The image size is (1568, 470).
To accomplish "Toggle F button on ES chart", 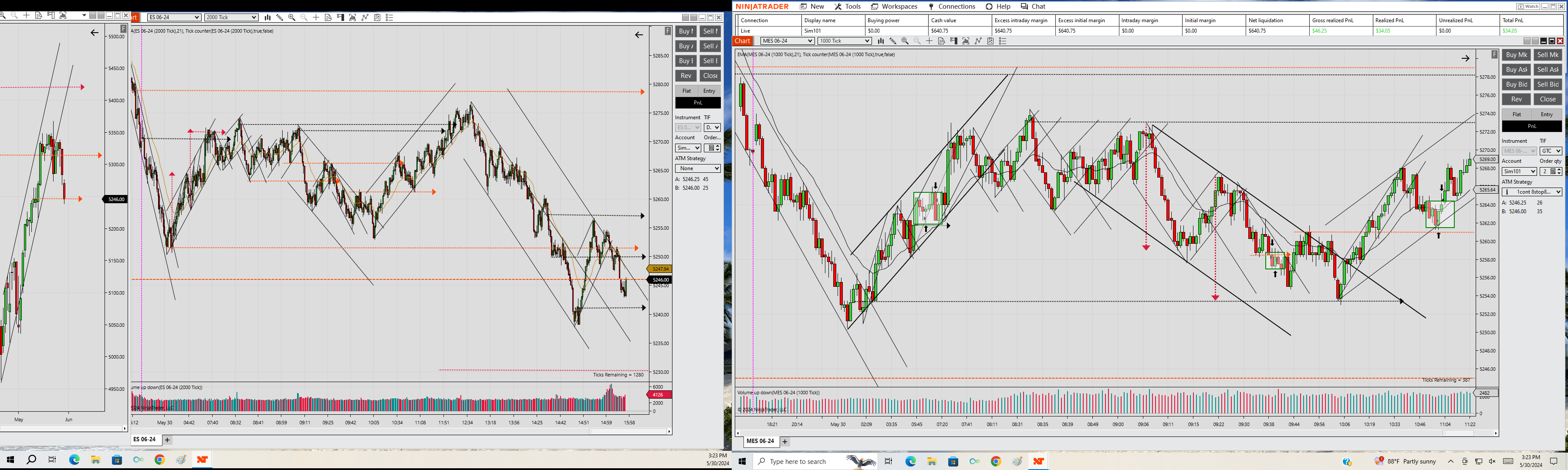I will [x=668, y=30].
